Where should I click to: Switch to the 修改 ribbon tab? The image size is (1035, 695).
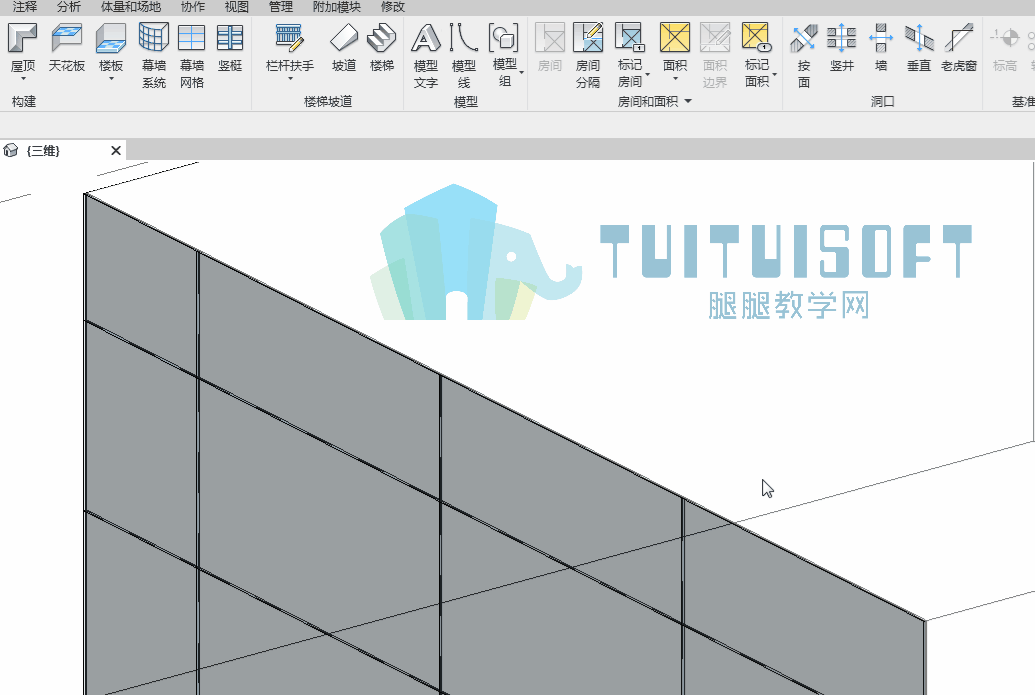tap(393, 7)
